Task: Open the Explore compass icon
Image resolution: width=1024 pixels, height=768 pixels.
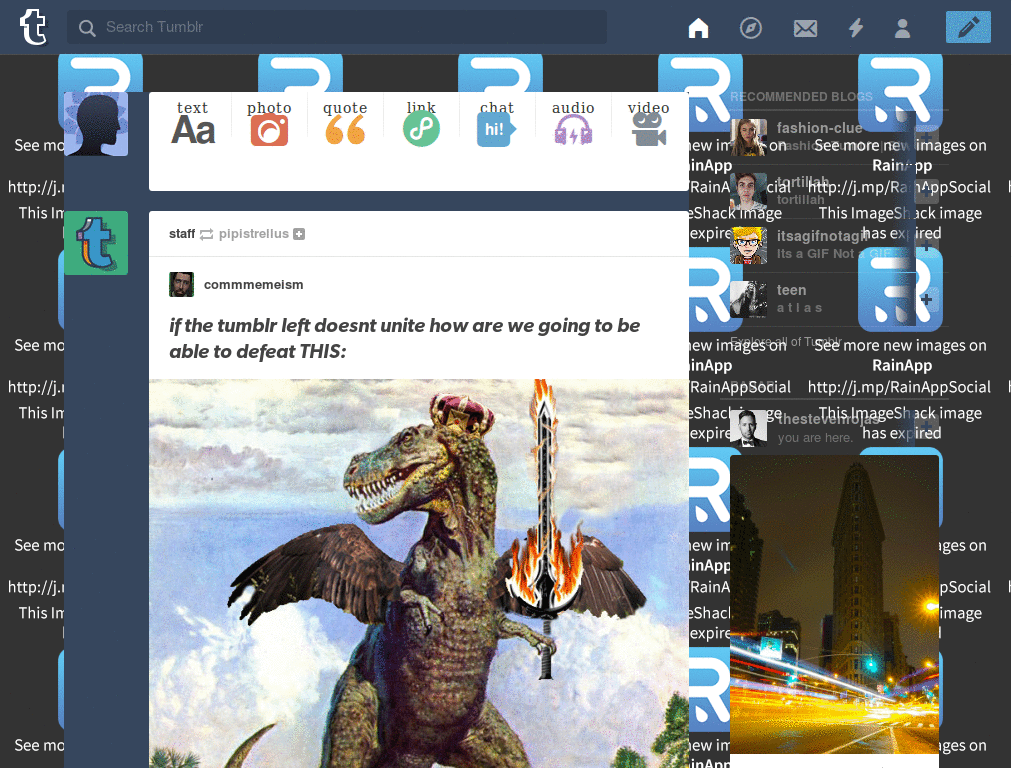Action: 751,28
